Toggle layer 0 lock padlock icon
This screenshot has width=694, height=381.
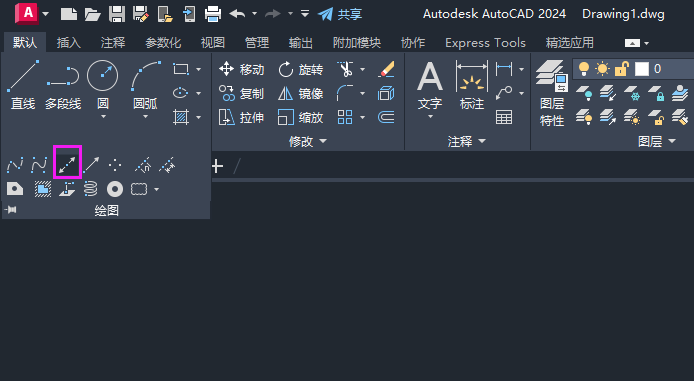621,69
